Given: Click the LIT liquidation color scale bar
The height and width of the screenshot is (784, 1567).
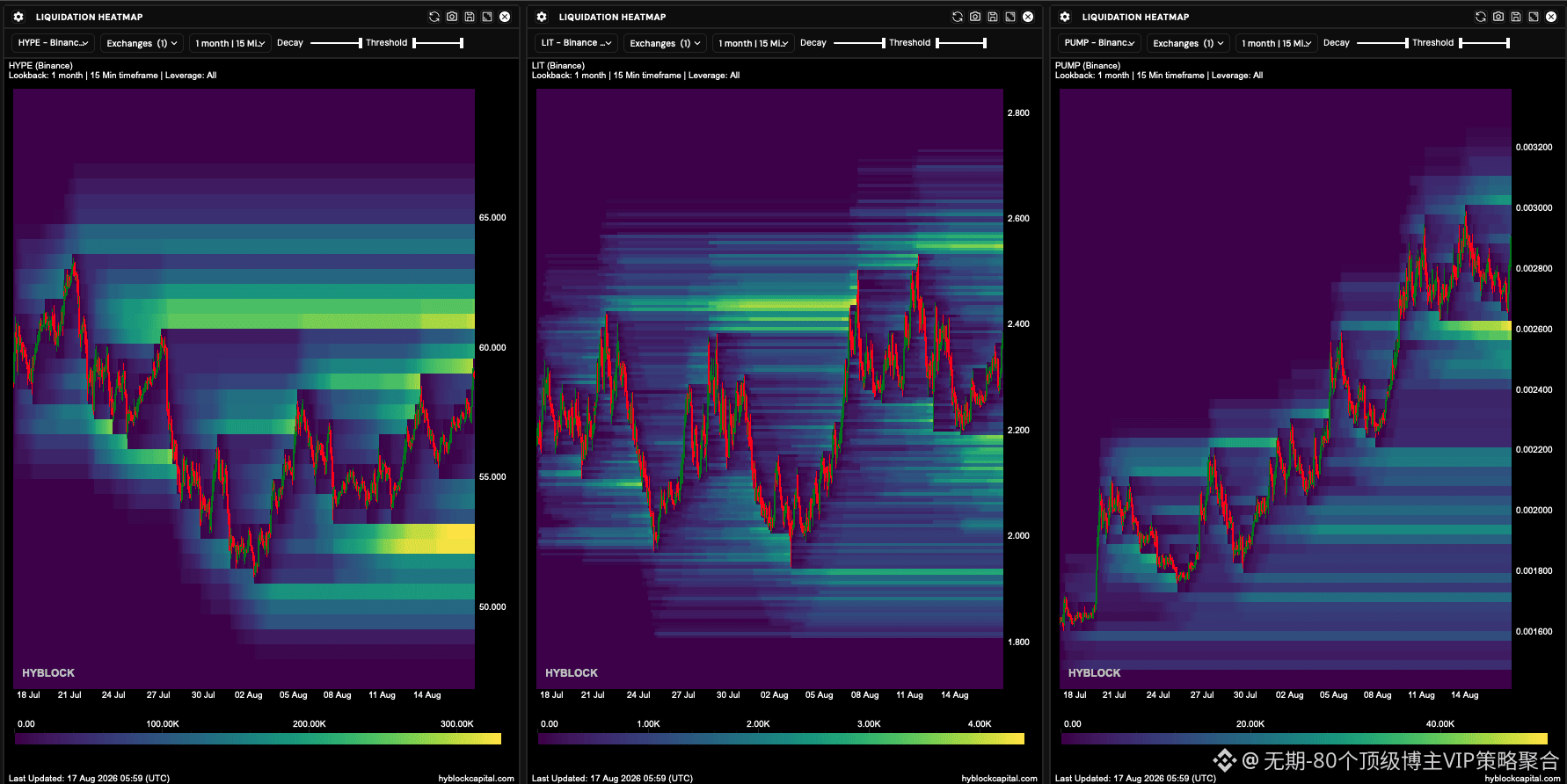Looking at the screenshot, I should (781, 739).
